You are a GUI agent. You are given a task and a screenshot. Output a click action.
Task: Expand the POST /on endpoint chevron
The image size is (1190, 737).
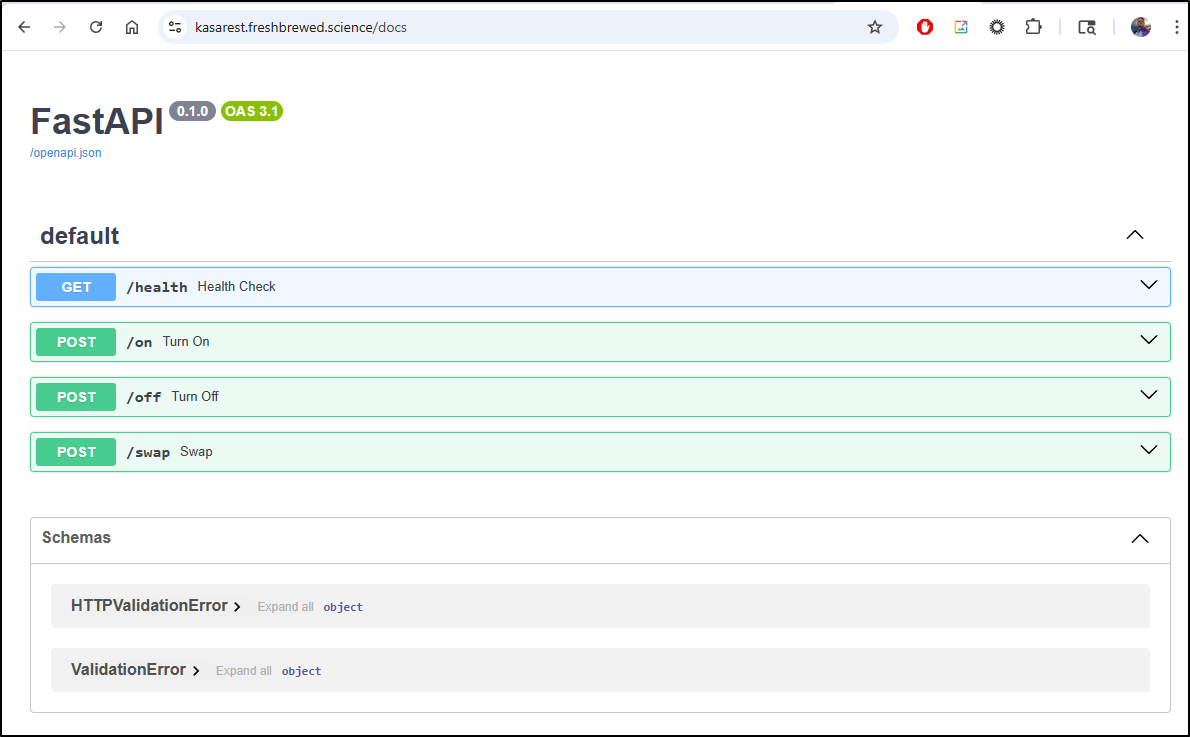[x=1149, y=340]
